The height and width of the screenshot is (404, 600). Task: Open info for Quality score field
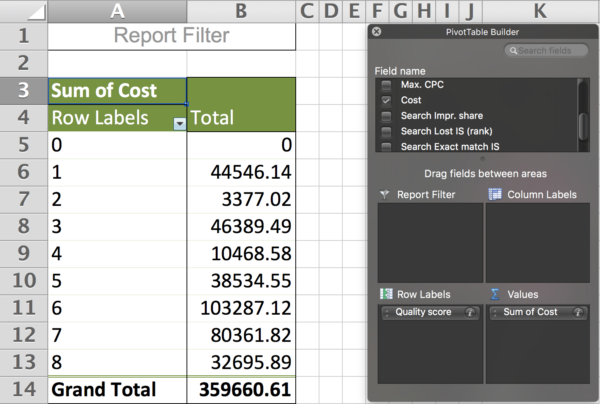(470, 313)
